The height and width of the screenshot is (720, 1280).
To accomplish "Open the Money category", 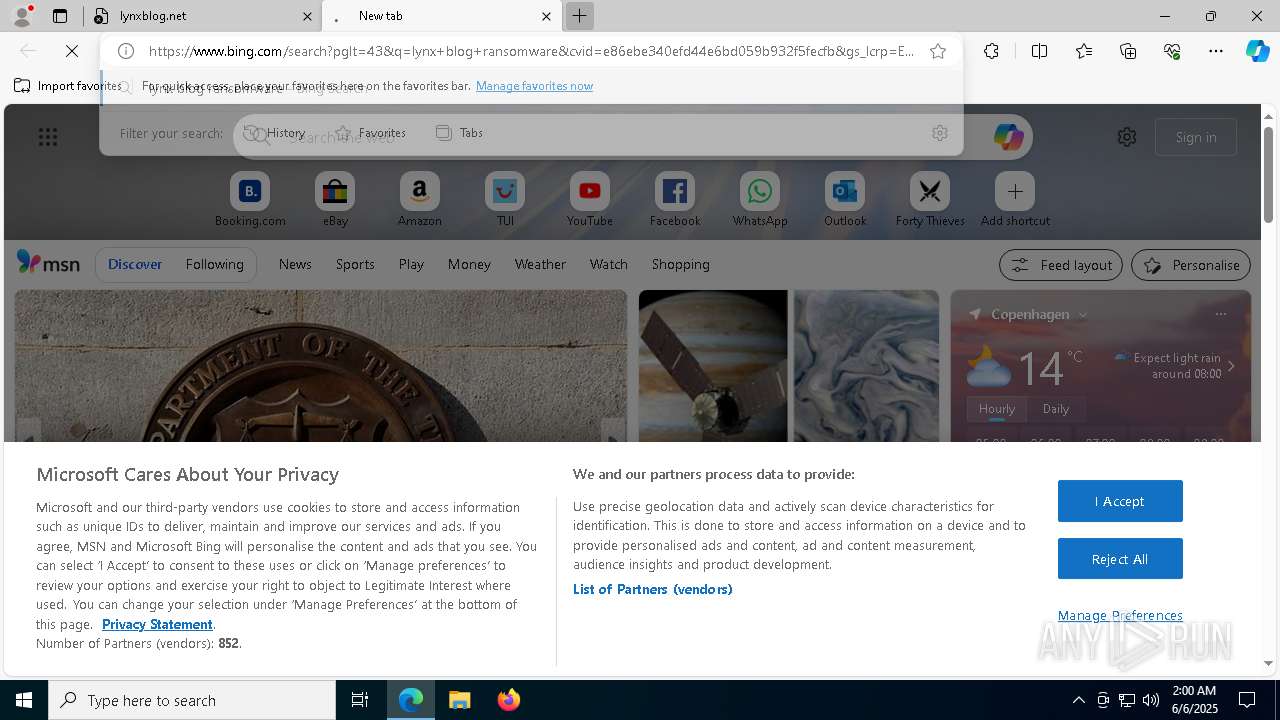I will (x=469, y=264).
